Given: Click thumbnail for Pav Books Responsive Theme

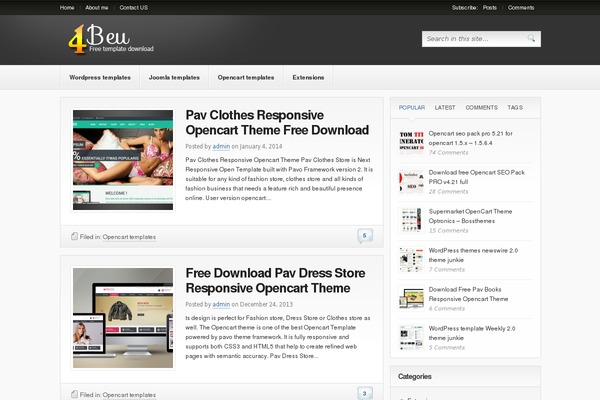Looking at the screenshot, I should [x=411, y=298].
